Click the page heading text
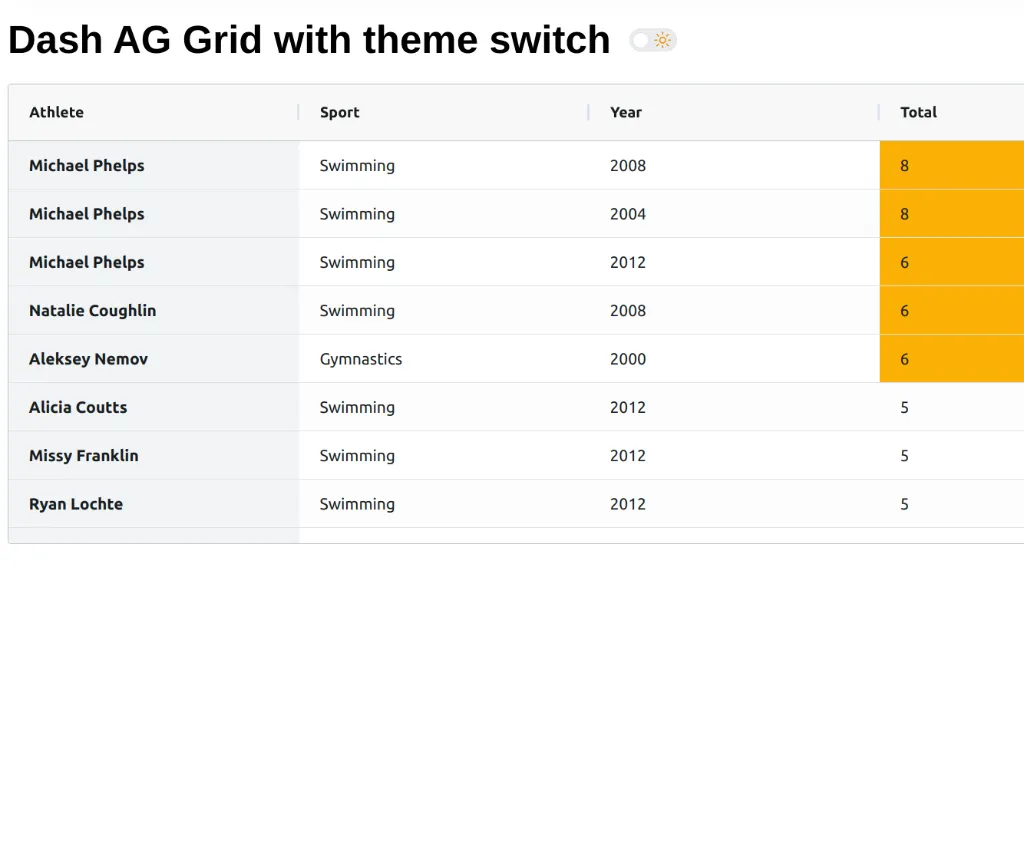The height and width of the screenshot is (861, 1024). [x=309, y=40]
